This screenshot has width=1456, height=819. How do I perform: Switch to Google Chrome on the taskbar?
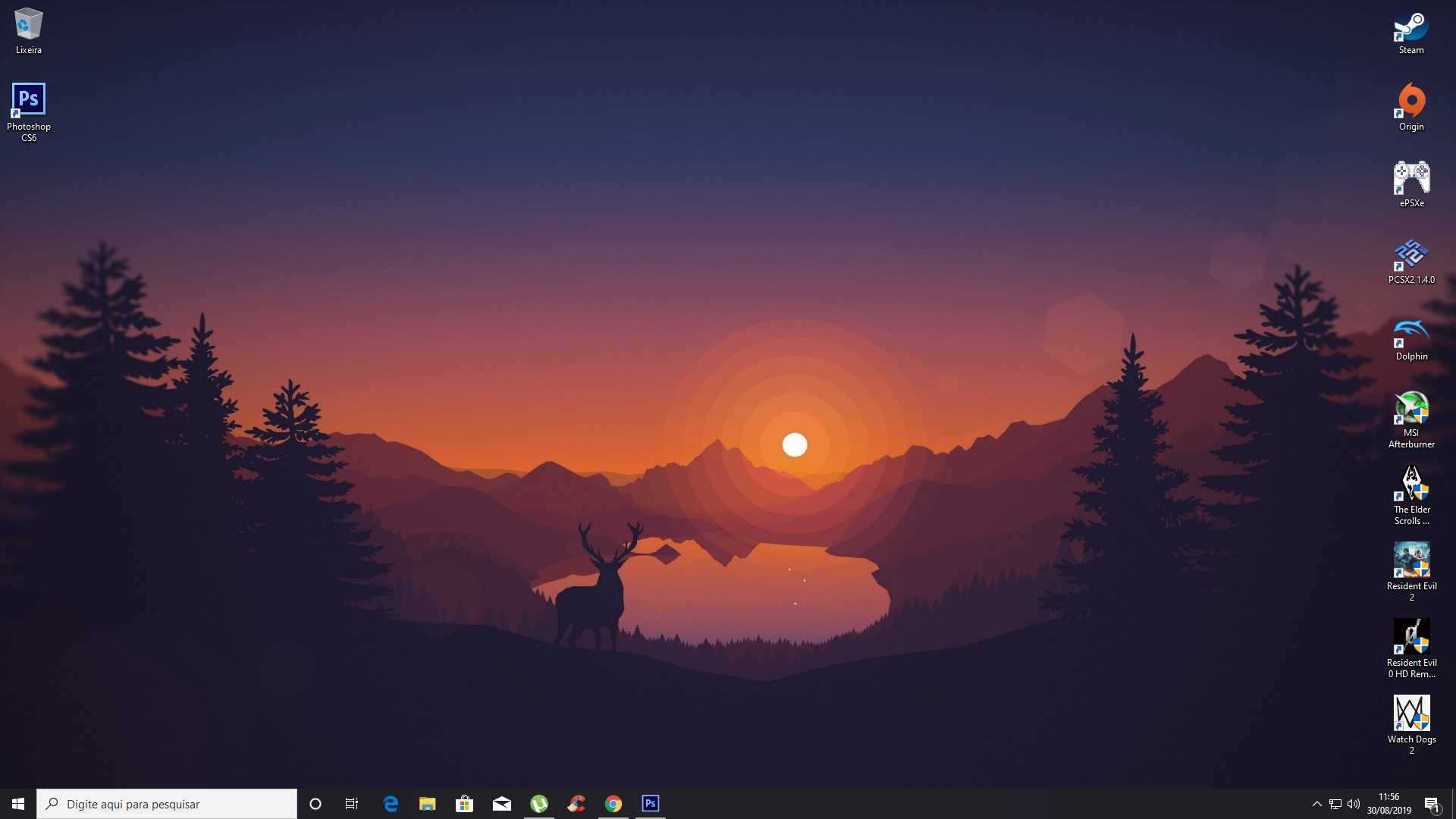pos(613,804)
